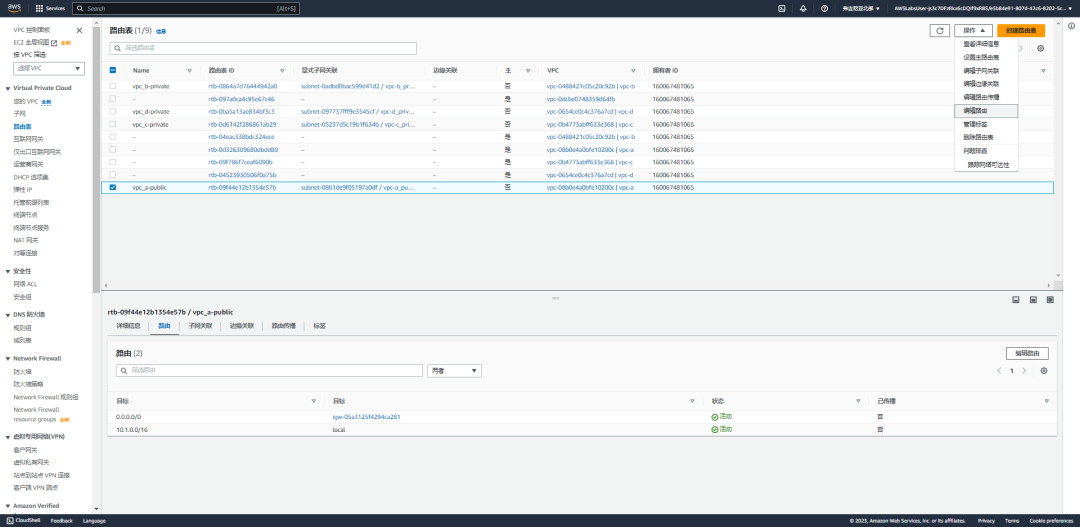1080x527 pixels.
Task: Open the 选择VPC filter dropdown
Action: pos(49,68)
